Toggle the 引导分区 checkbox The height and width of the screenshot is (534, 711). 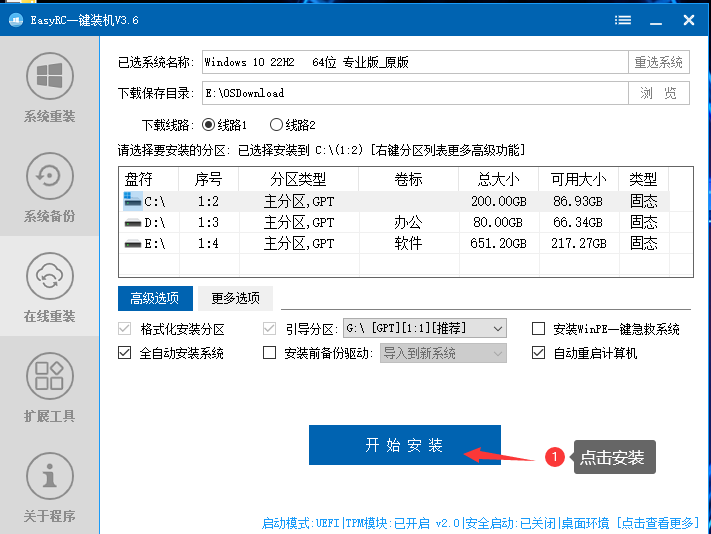pos(269,329)
